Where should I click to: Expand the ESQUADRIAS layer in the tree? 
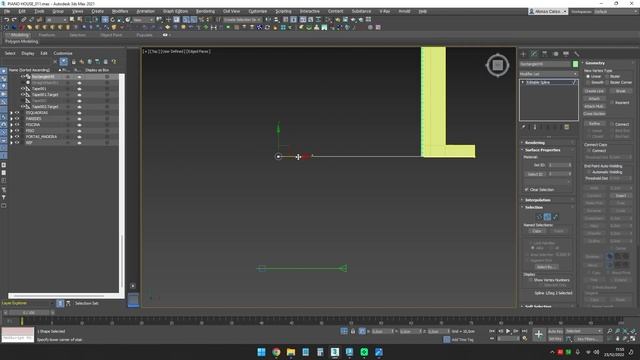[11, 113]
